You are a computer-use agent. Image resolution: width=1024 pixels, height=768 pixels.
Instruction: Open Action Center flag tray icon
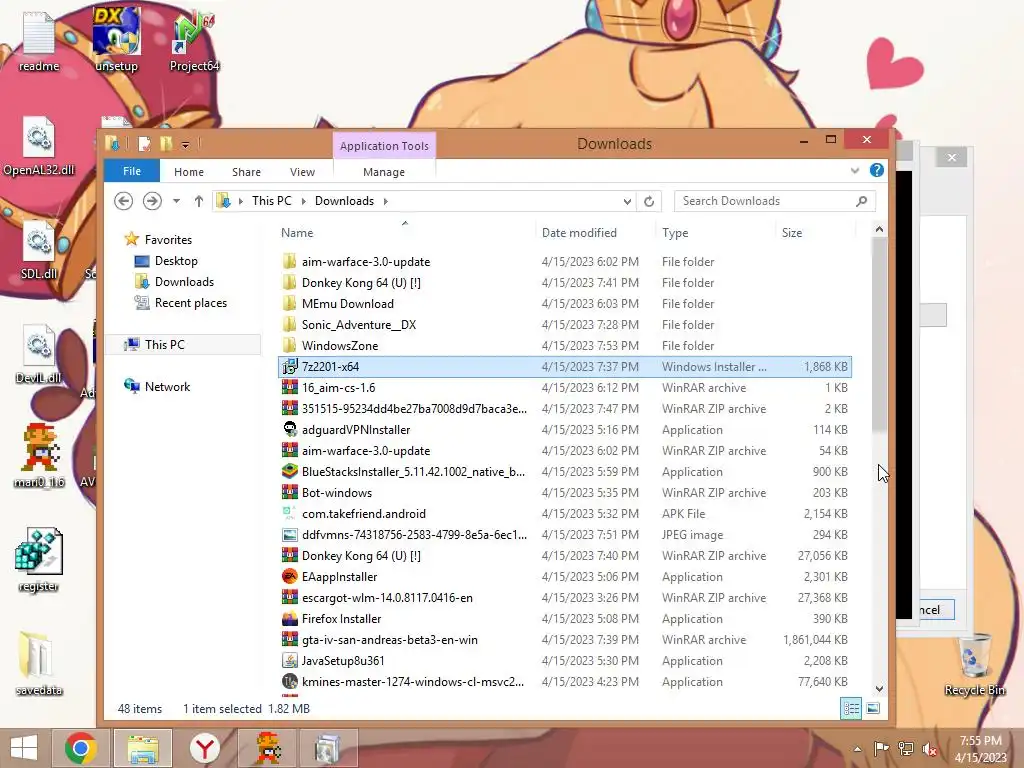(x=881, y=749)
